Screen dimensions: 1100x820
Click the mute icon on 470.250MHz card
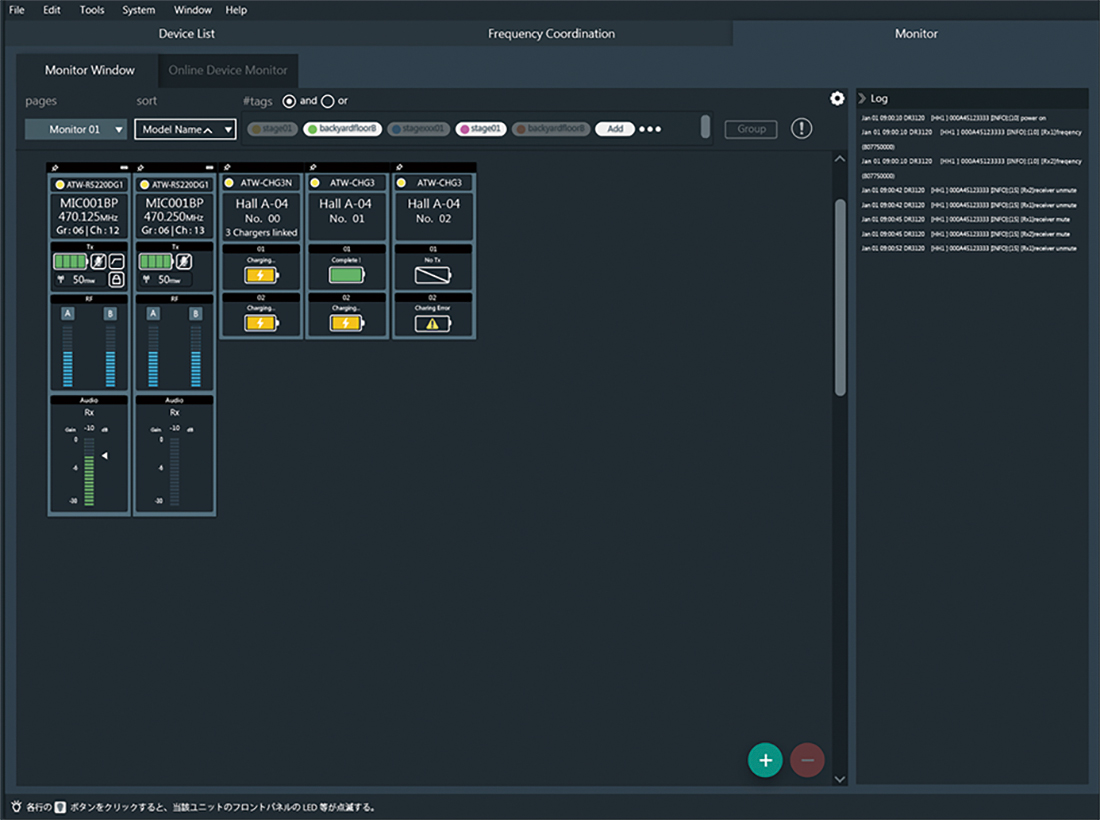coord(185,262)
